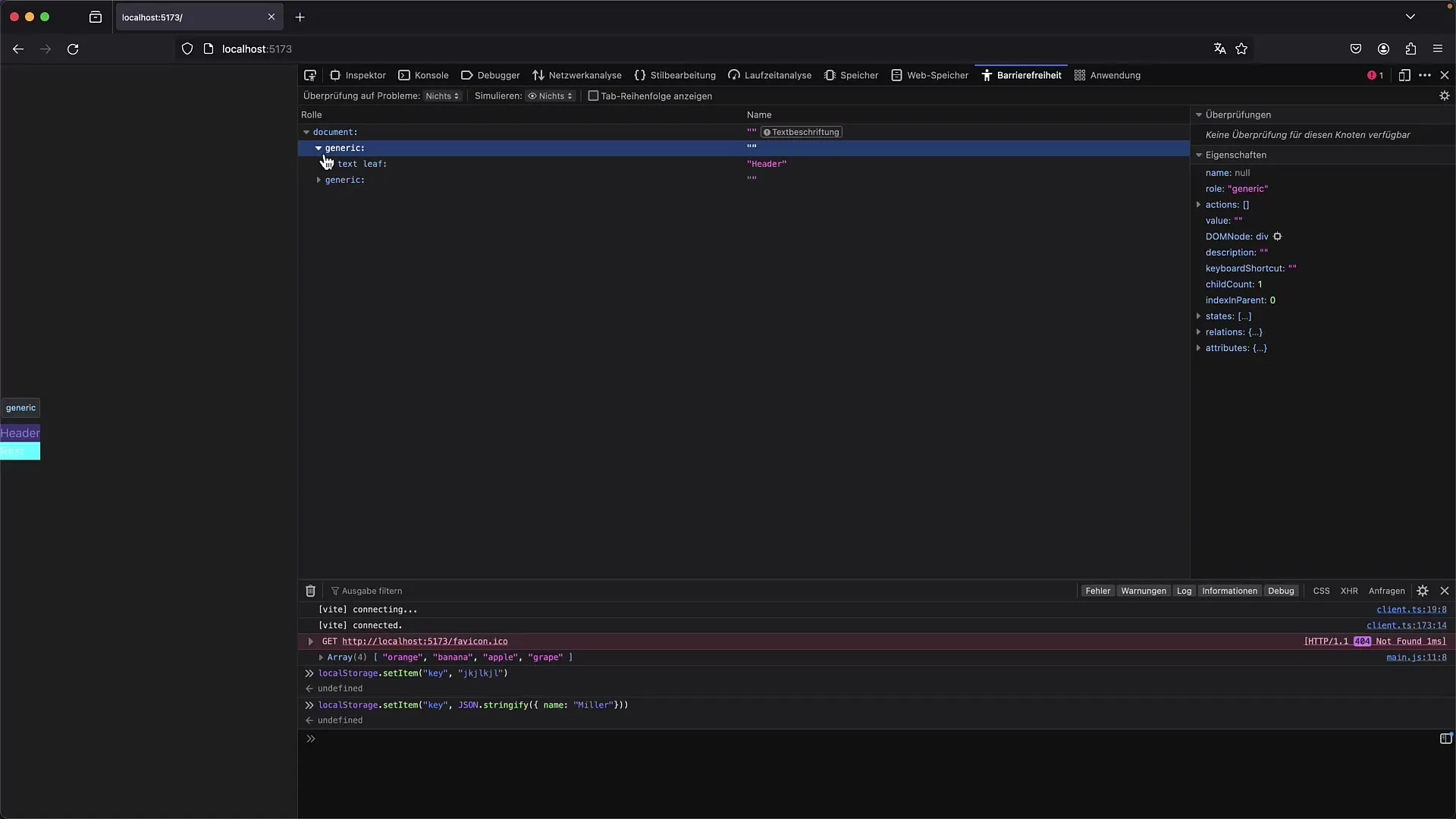Expand the states property
The height and width of the screenshot is (819, 1456).
point(1199,316)
